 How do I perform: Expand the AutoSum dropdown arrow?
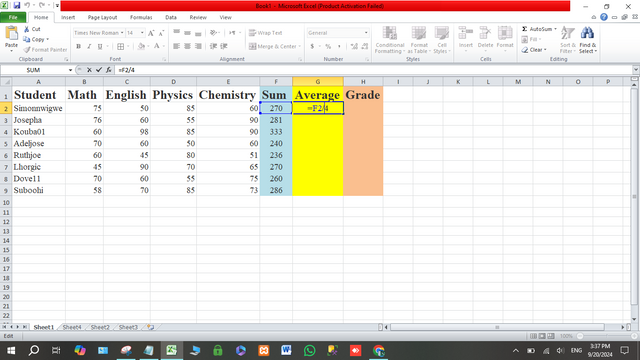point(555,29)
